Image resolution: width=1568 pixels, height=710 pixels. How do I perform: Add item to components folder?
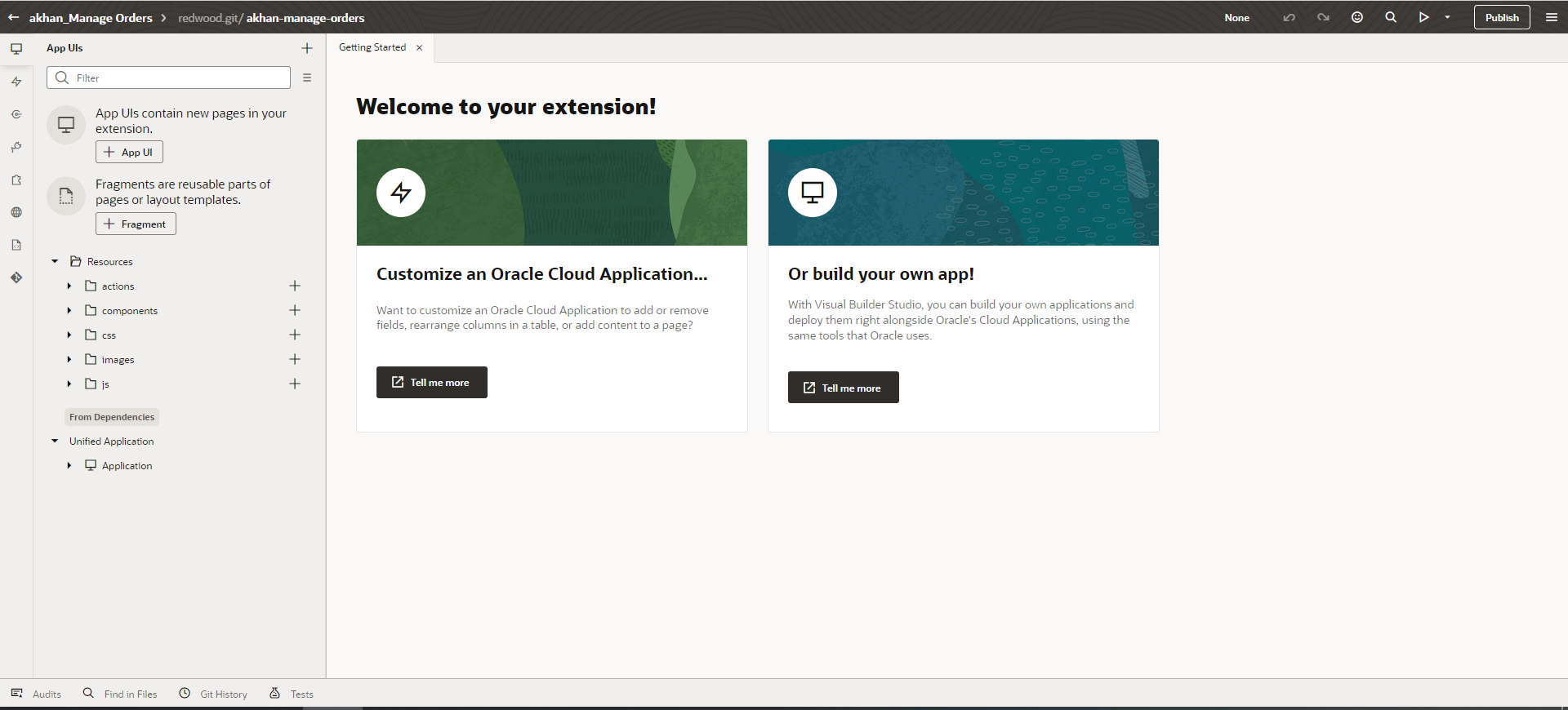[x=295, y=310]
